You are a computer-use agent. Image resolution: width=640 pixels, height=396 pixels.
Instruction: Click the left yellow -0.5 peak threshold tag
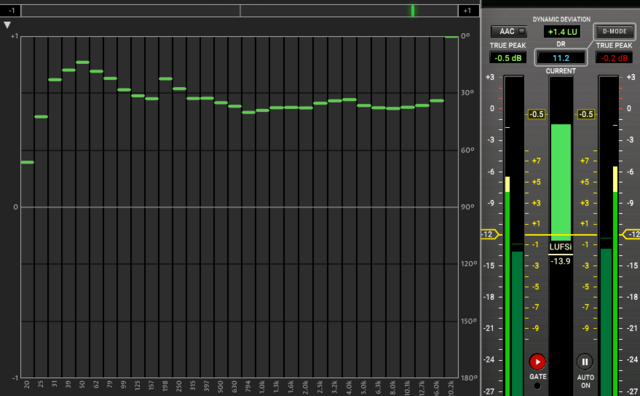tap(536, 114)
